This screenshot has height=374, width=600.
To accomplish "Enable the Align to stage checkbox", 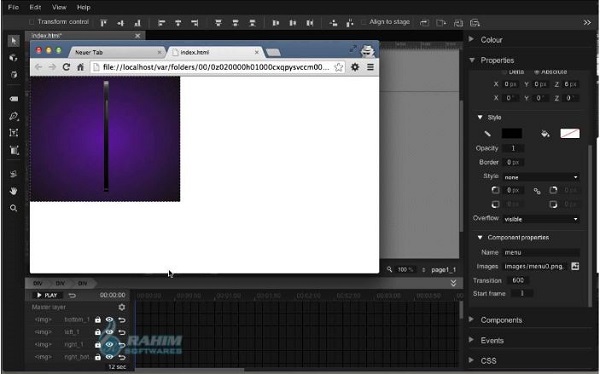I will pyautogui.click(x=364, y=22).
